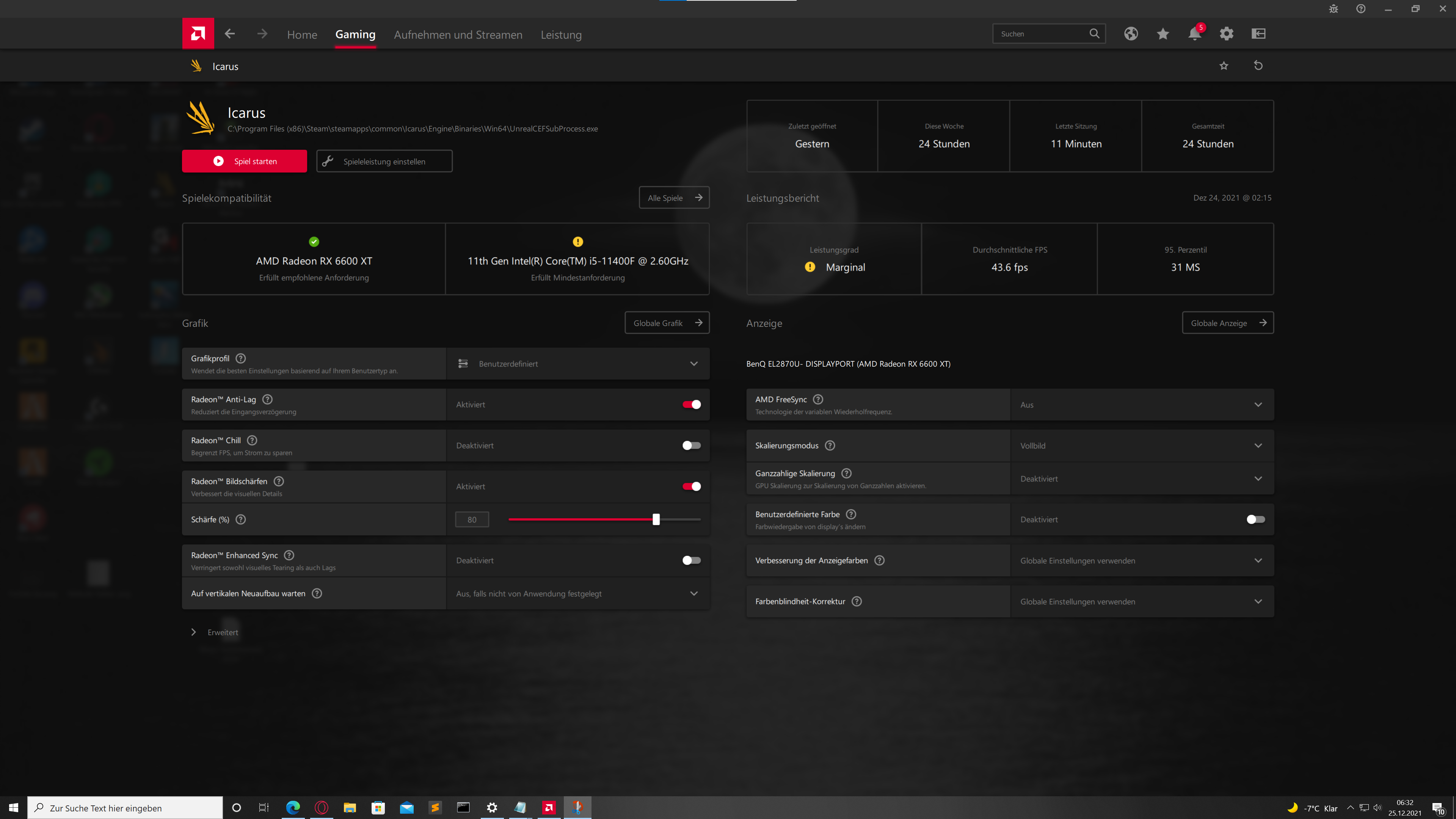Click the AMD logo home icon
This screenshot has height=819, width=1456.
pyautogui.click(x=198, y=33)
